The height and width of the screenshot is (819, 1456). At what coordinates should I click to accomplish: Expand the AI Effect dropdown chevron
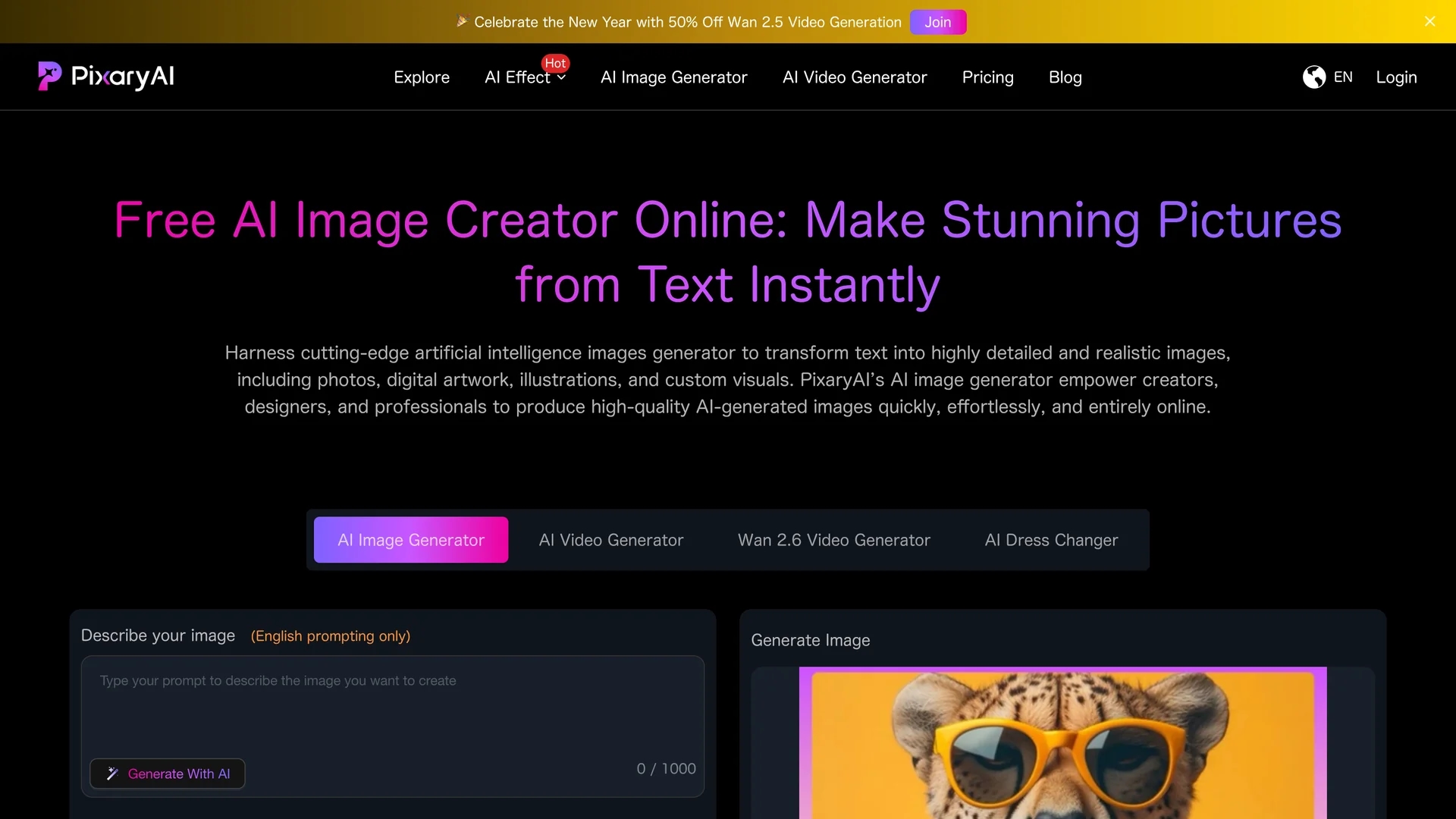561,78
